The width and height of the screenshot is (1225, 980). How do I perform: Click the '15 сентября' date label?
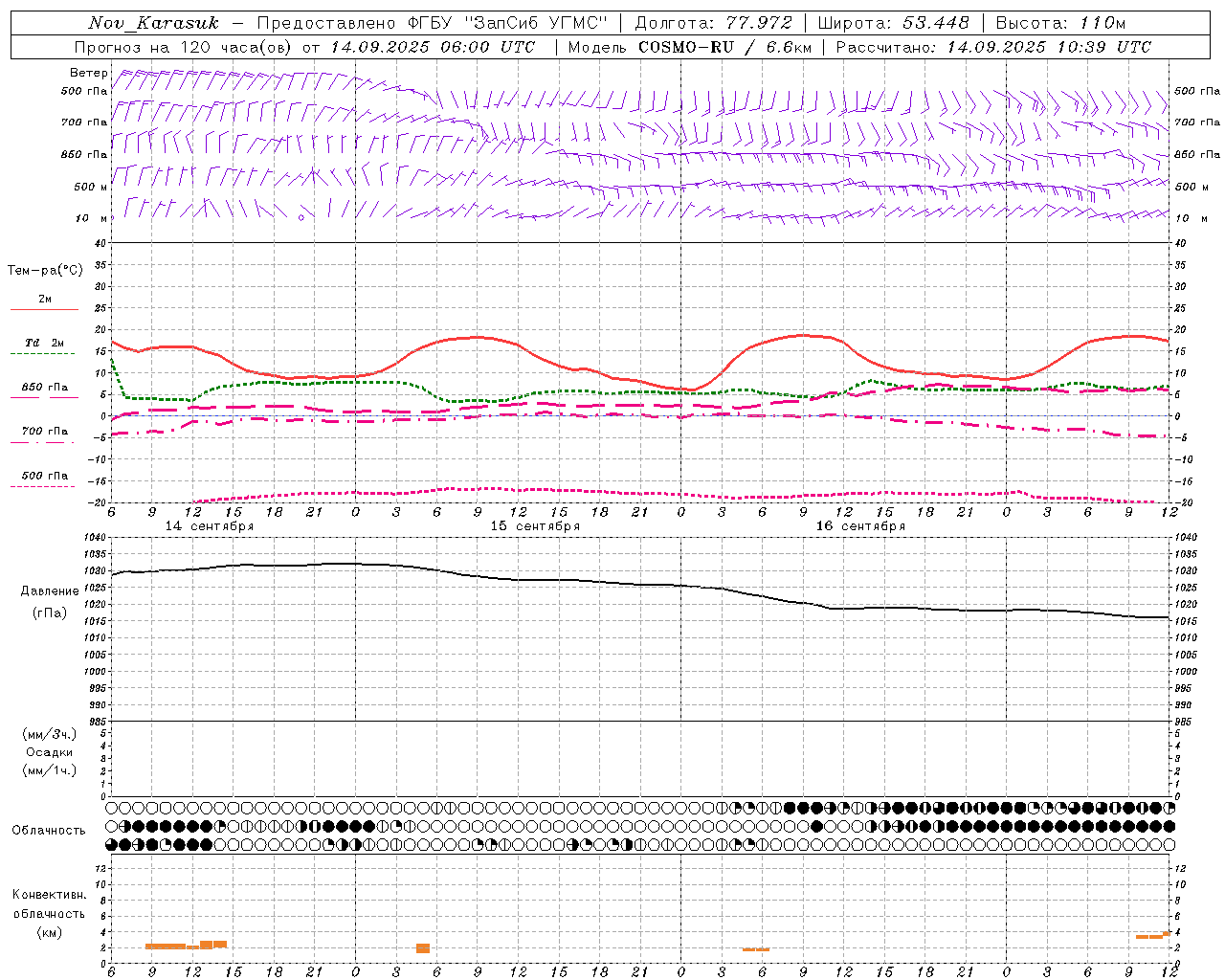[535, 526]
